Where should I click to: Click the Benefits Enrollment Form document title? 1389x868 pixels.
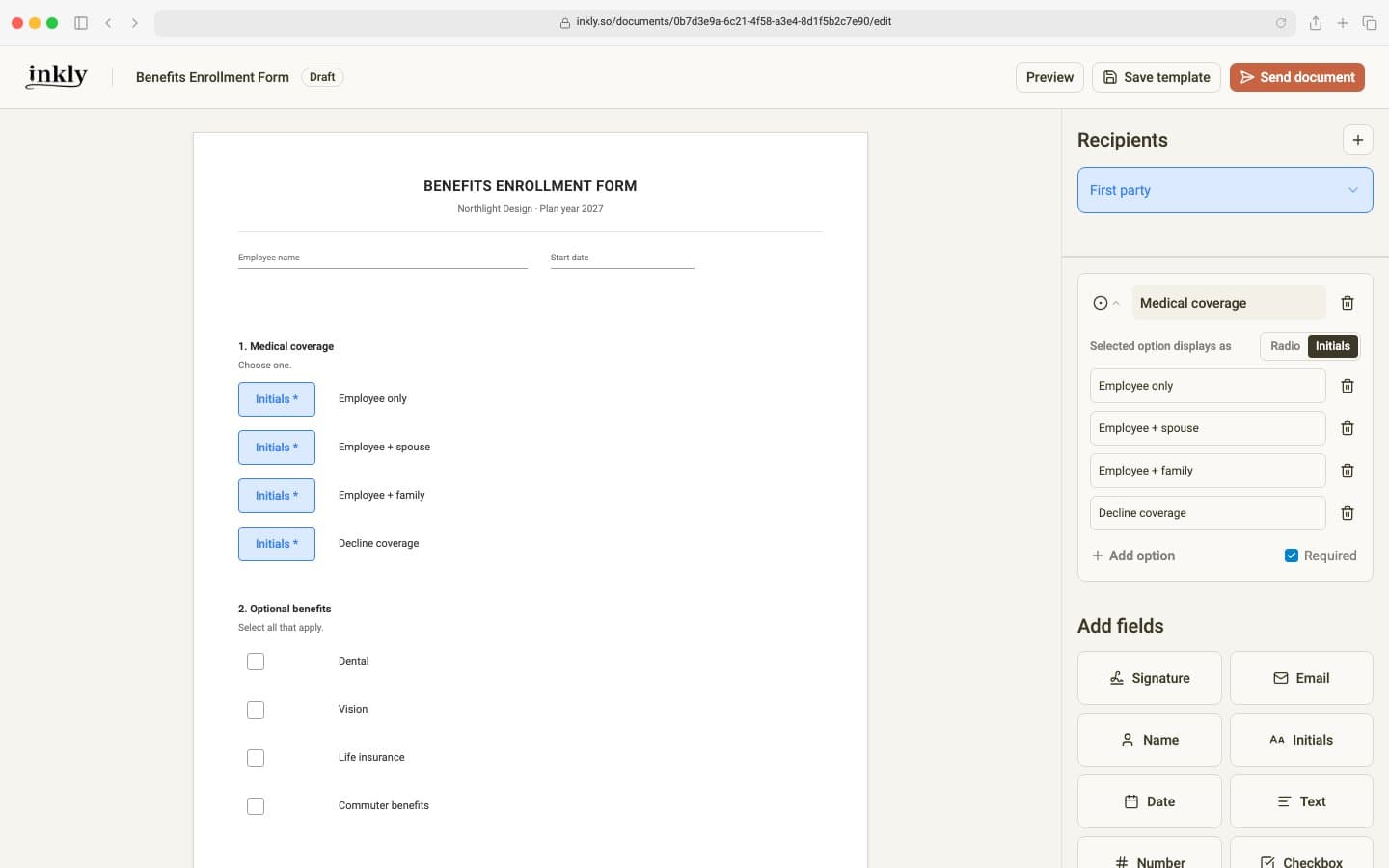pos(212,77)
